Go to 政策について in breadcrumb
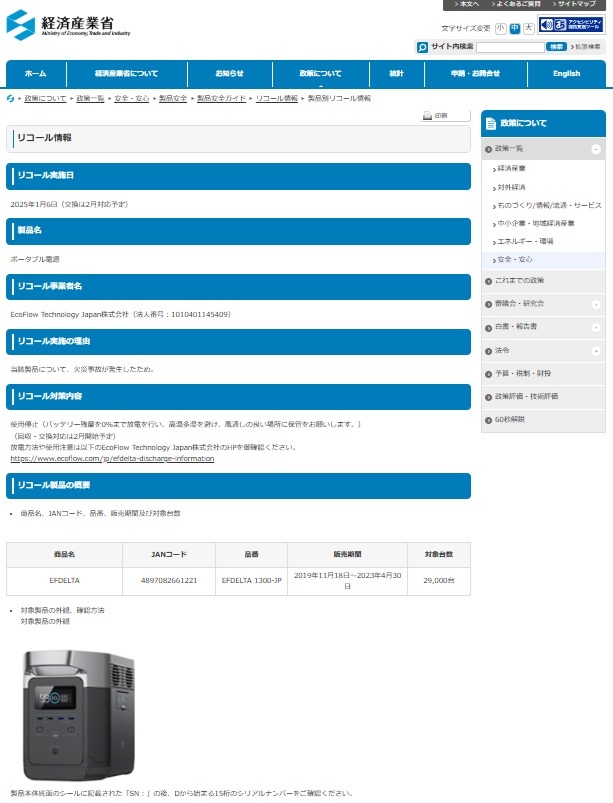Image resolution: width=613 pixels, height=803 pixels. [x=45, y=98]
